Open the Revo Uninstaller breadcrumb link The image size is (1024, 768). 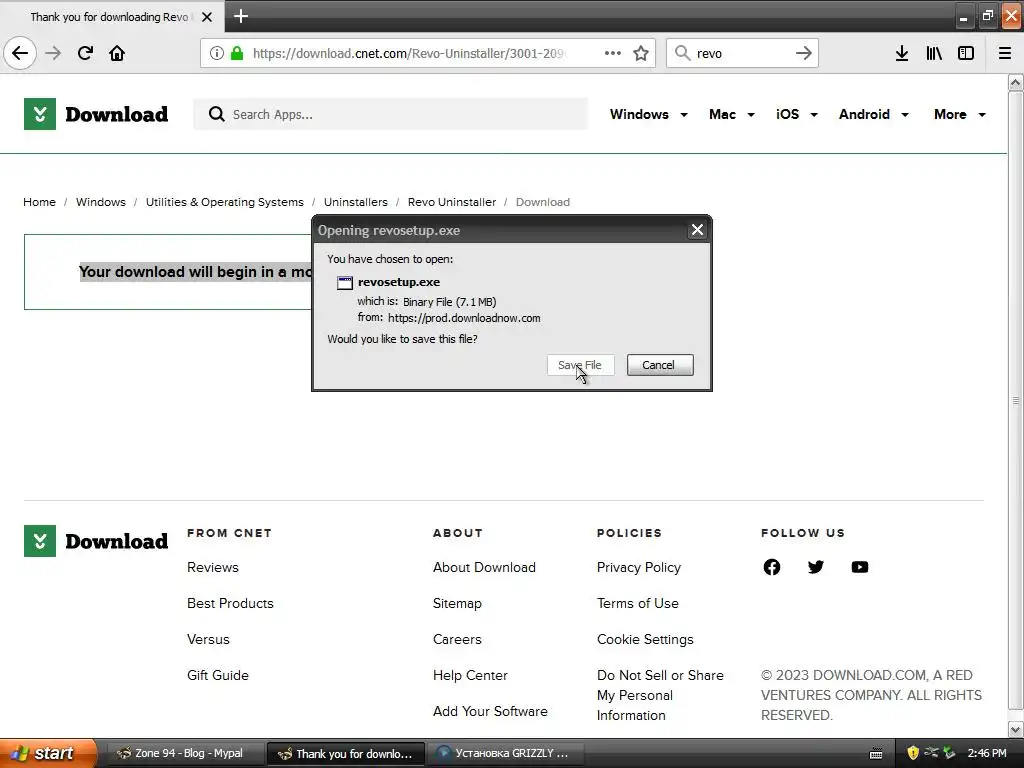coord(452,202)
